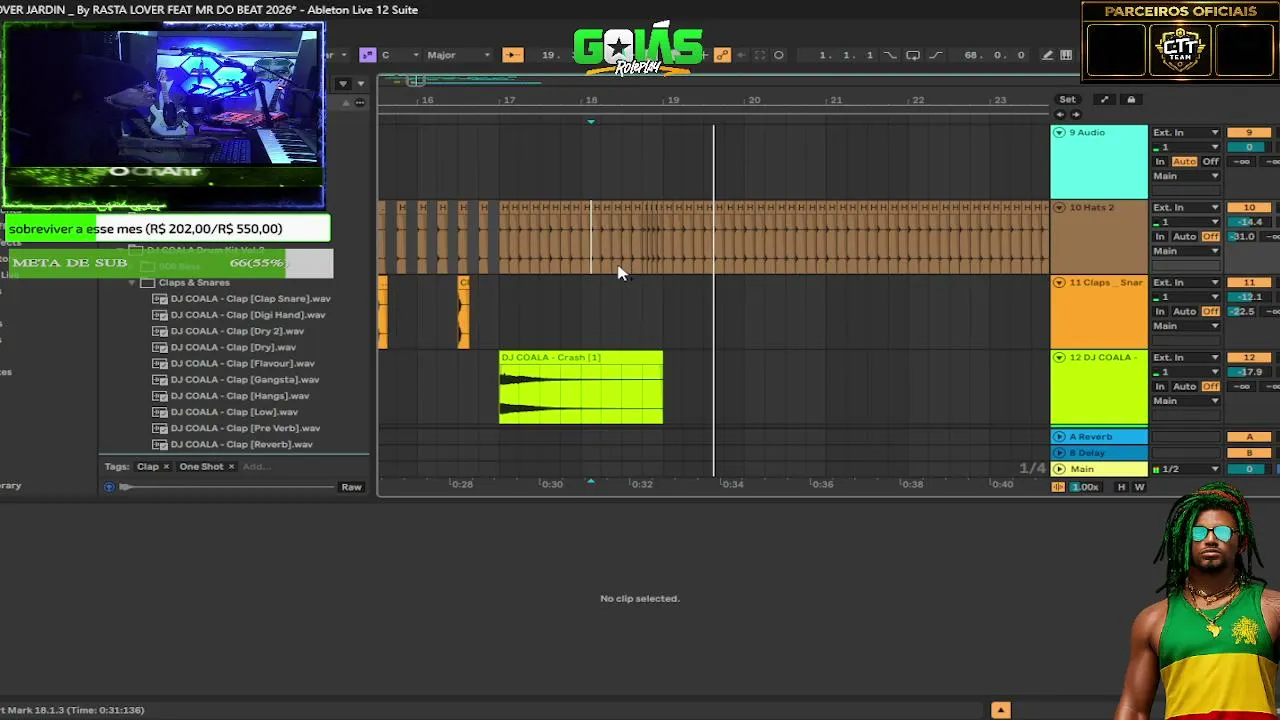Toggle the Loop switch in transport bar
The height and width of the screenshot is (720, 1280).
[x=913, y=55]
